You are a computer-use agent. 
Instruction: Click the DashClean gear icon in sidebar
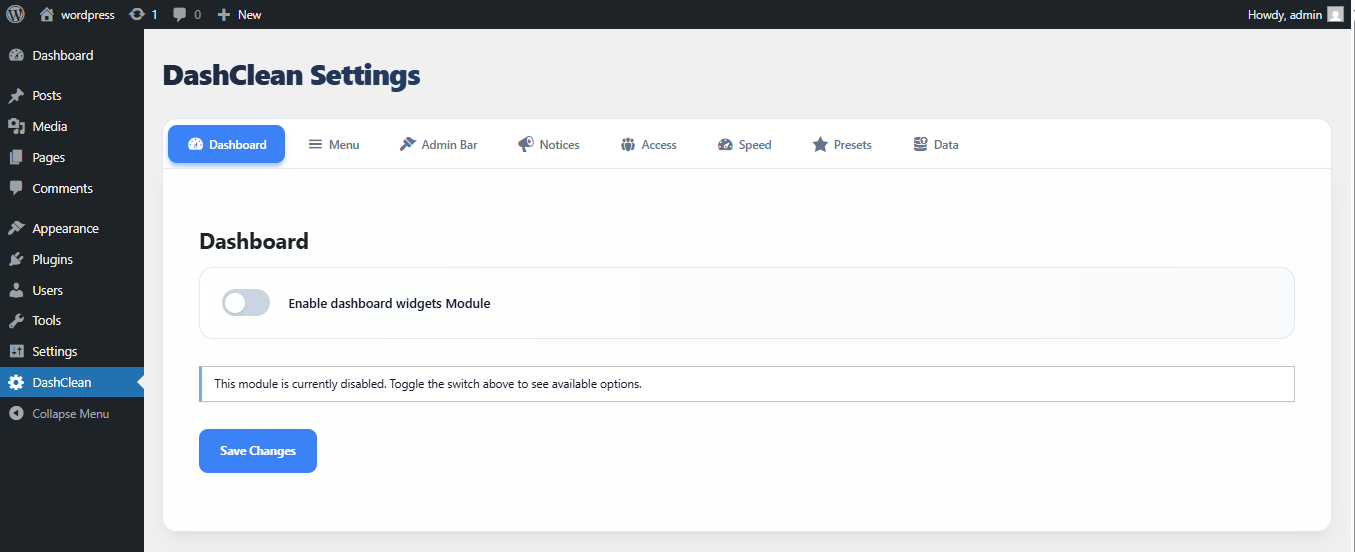pyautogui.click(x=16, y=382)
